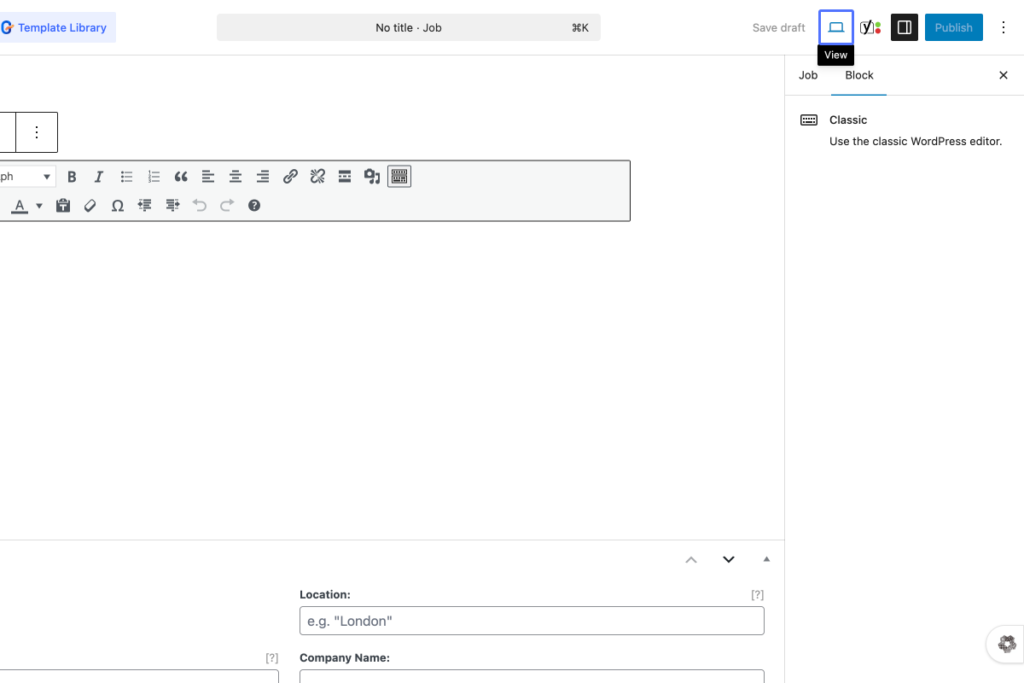Viewport: 1024px width, 683px height.
Task: Toggle paste as text clipboard icon
Action: click(63, 206)
